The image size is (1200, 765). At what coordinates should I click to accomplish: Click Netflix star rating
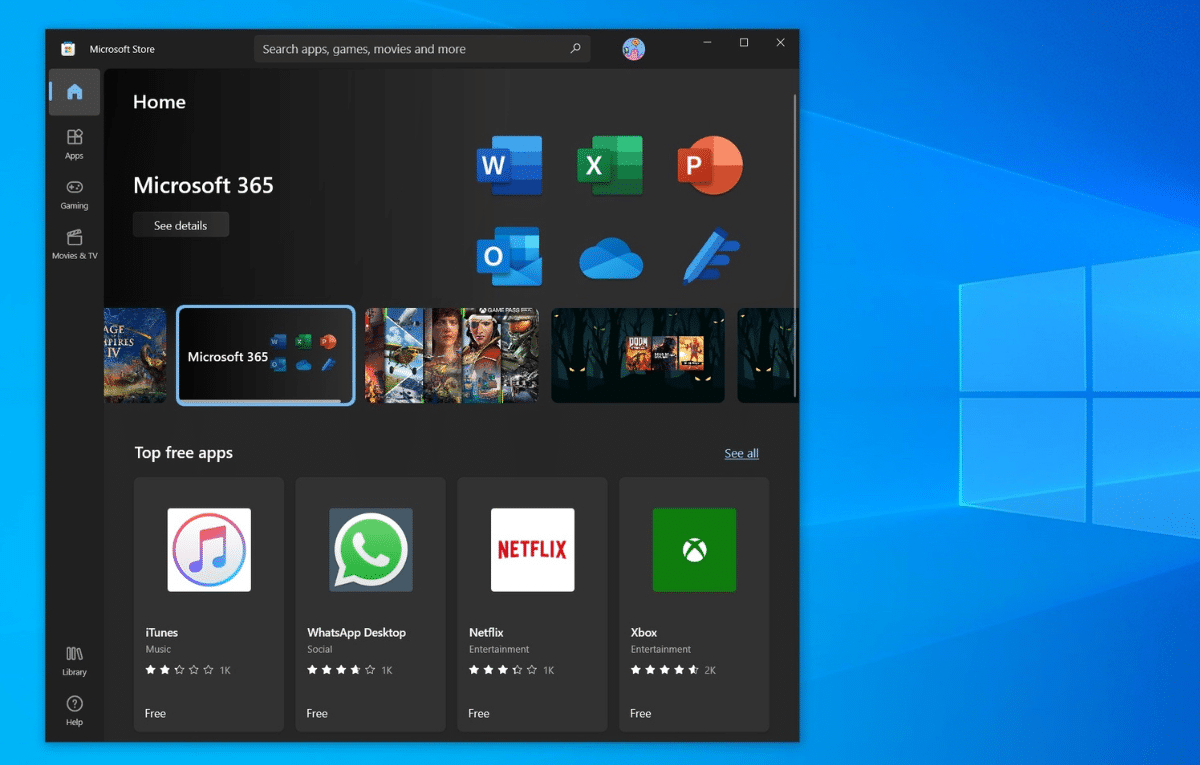click(503, 670)
